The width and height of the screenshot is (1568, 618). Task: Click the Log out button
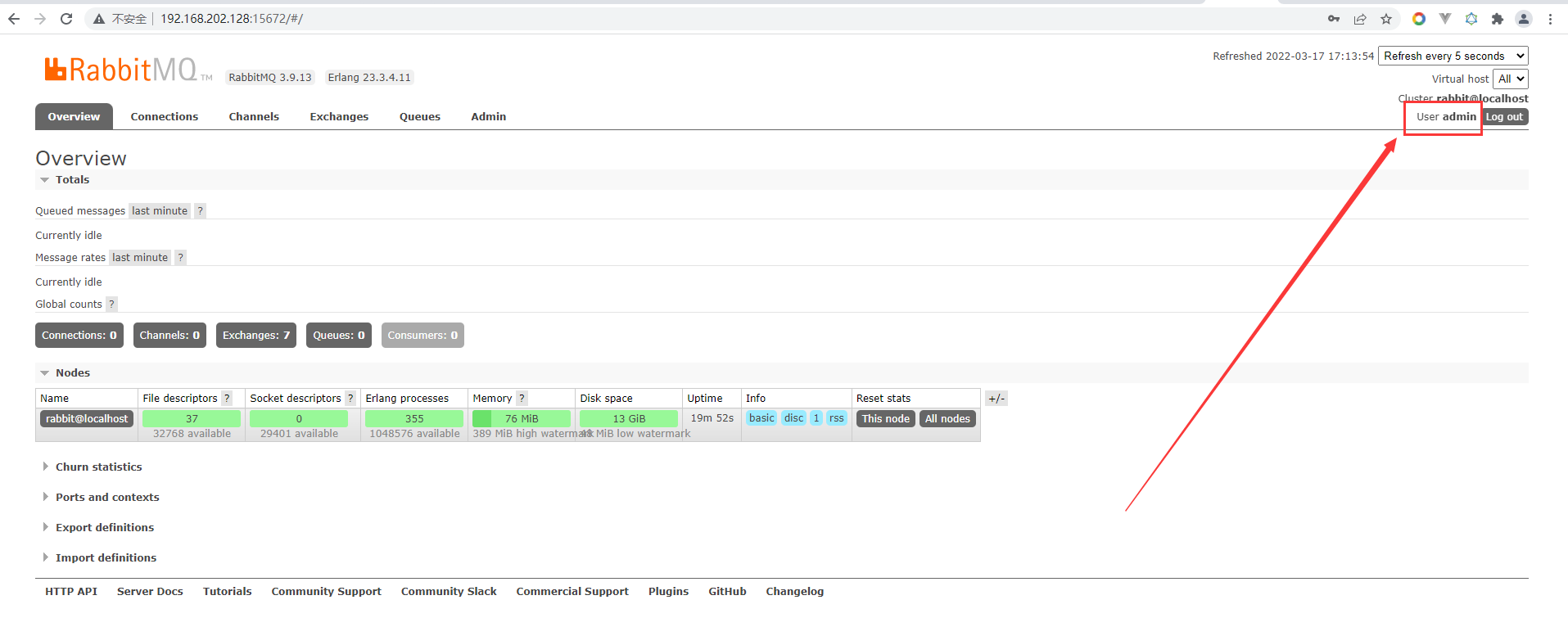pyautogui.click(x=1505, y=117)
